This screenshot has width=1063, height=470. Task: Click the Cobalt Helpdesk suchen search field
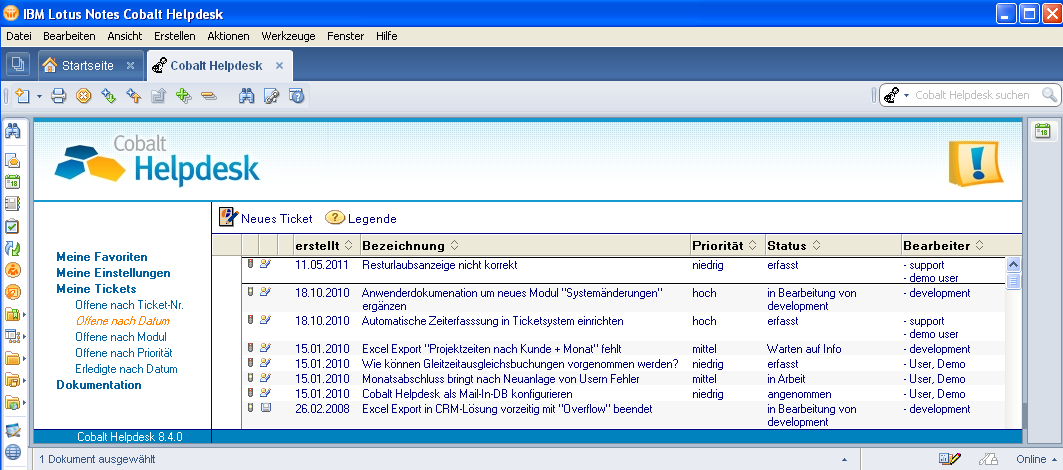(972, 96)
